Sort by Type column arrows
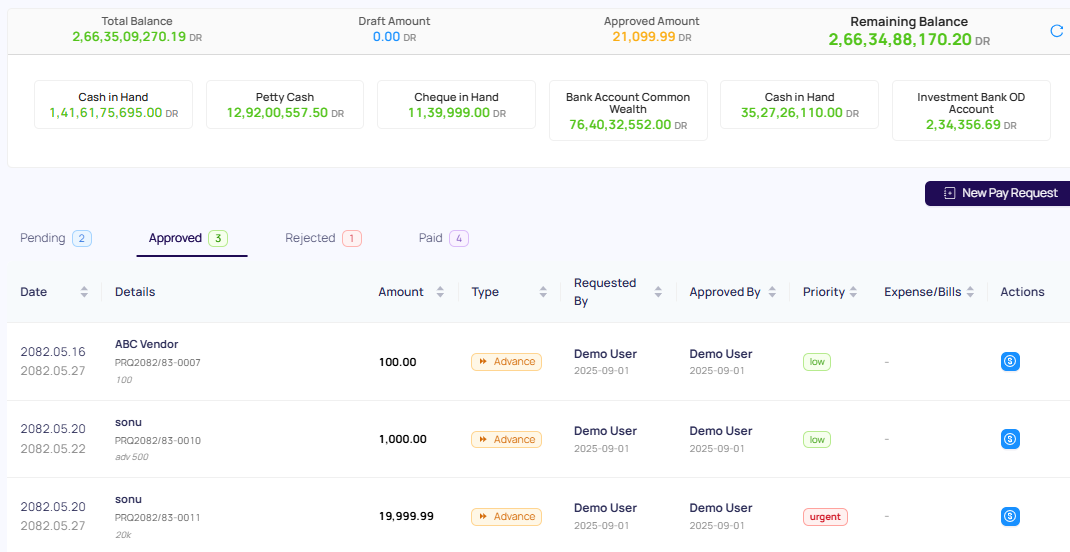 [543, 292]
